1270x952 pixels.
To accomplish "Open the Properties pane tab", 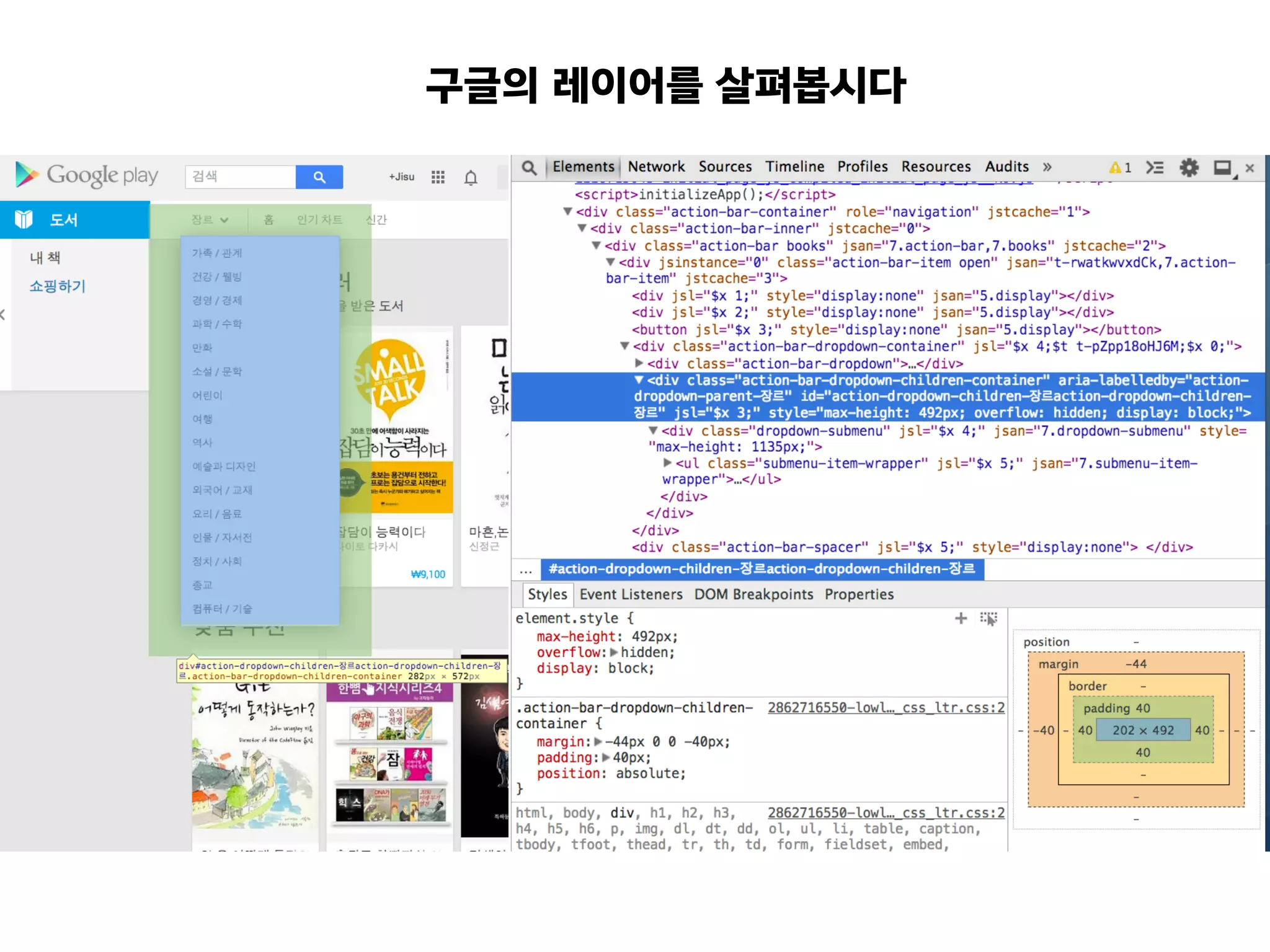I will tap(859, 594).
